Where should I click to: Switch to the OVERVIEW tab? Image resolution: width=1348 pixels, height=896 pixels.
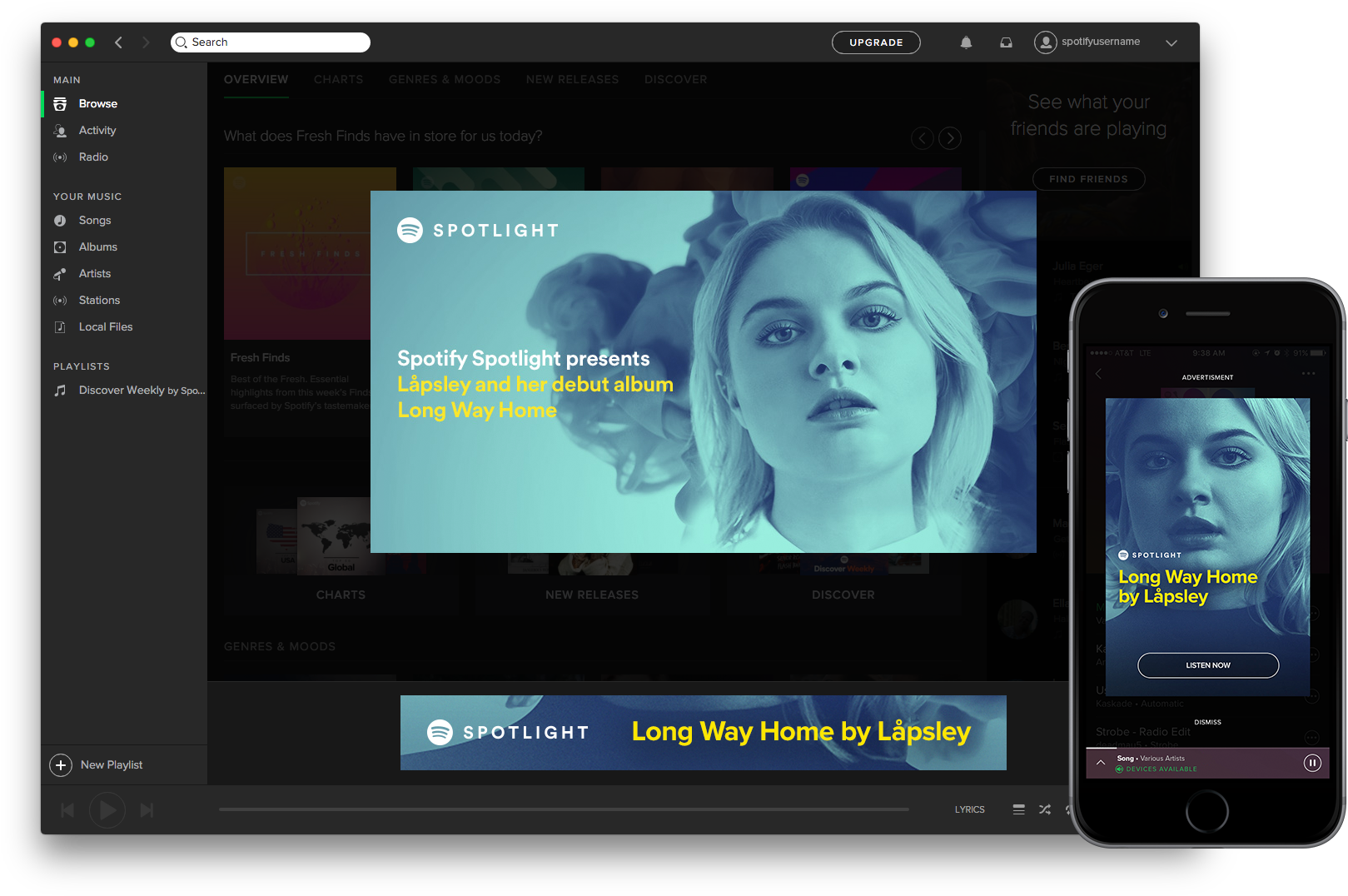tap(256, 80)
